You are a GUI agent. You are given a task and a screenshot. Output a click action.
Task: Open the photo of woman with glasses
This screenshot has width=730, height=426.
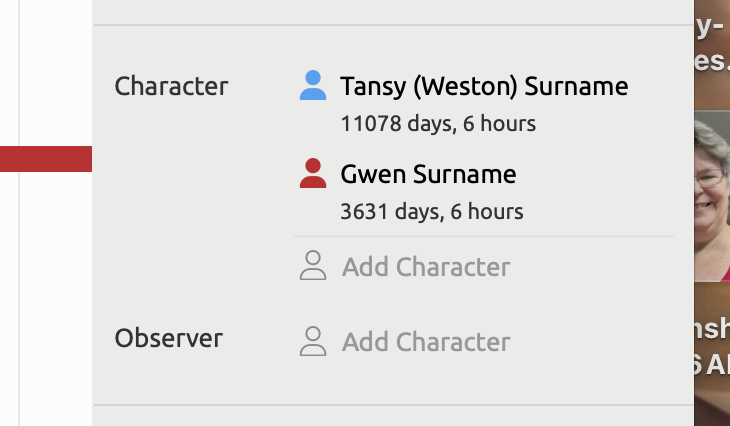[711, 195]
